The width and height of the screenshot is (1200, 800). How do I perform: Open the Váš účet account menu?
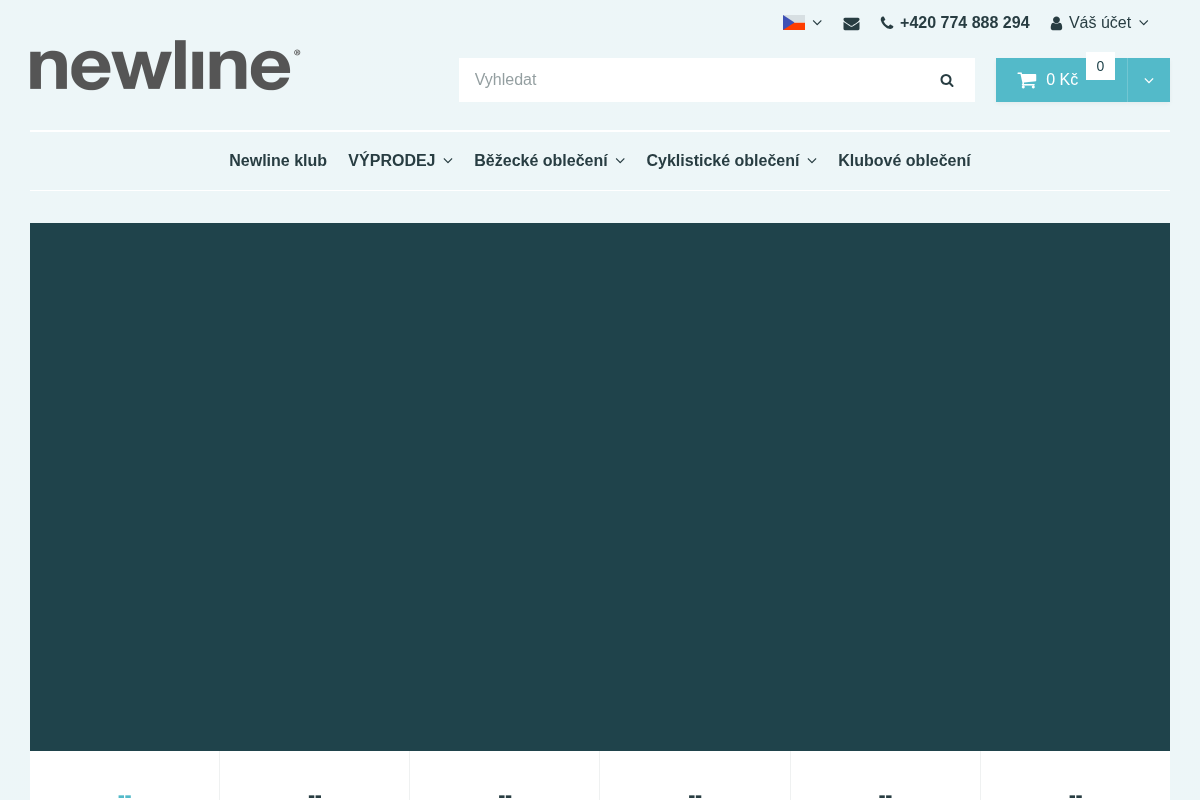click(1100, 23)
